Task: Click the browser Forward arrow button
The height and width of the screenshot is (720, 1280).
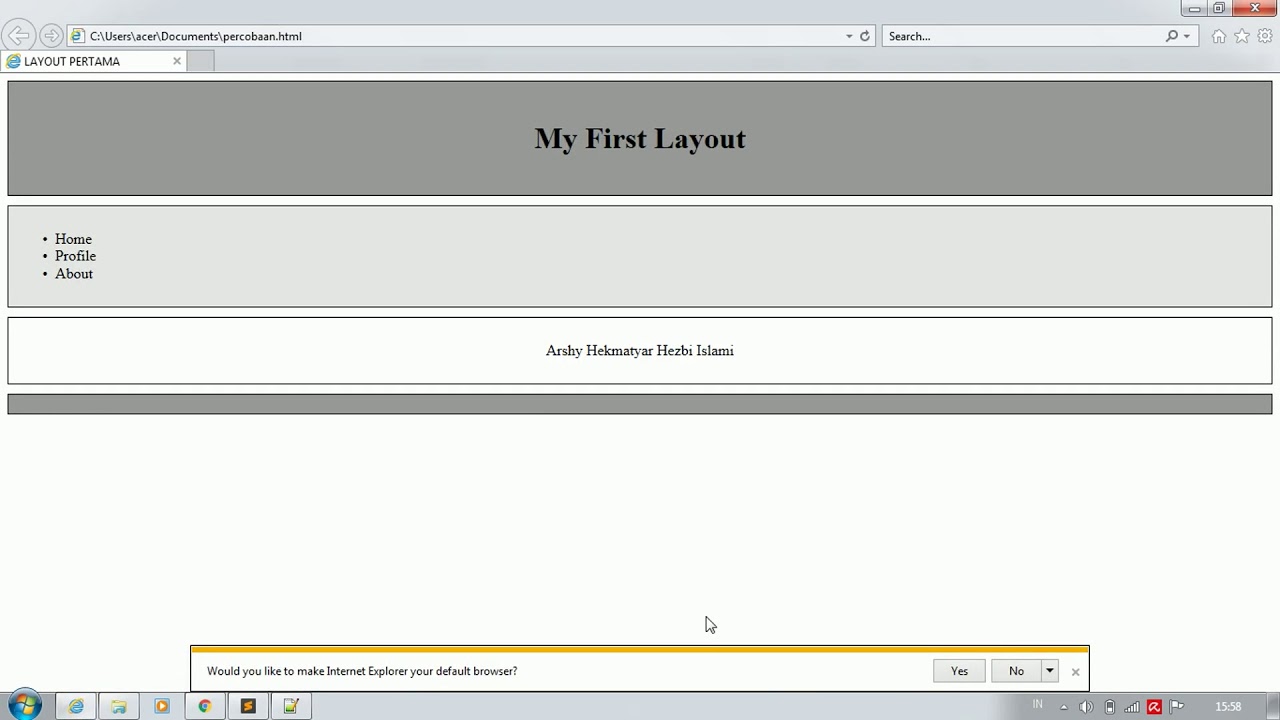Action: 50,36
